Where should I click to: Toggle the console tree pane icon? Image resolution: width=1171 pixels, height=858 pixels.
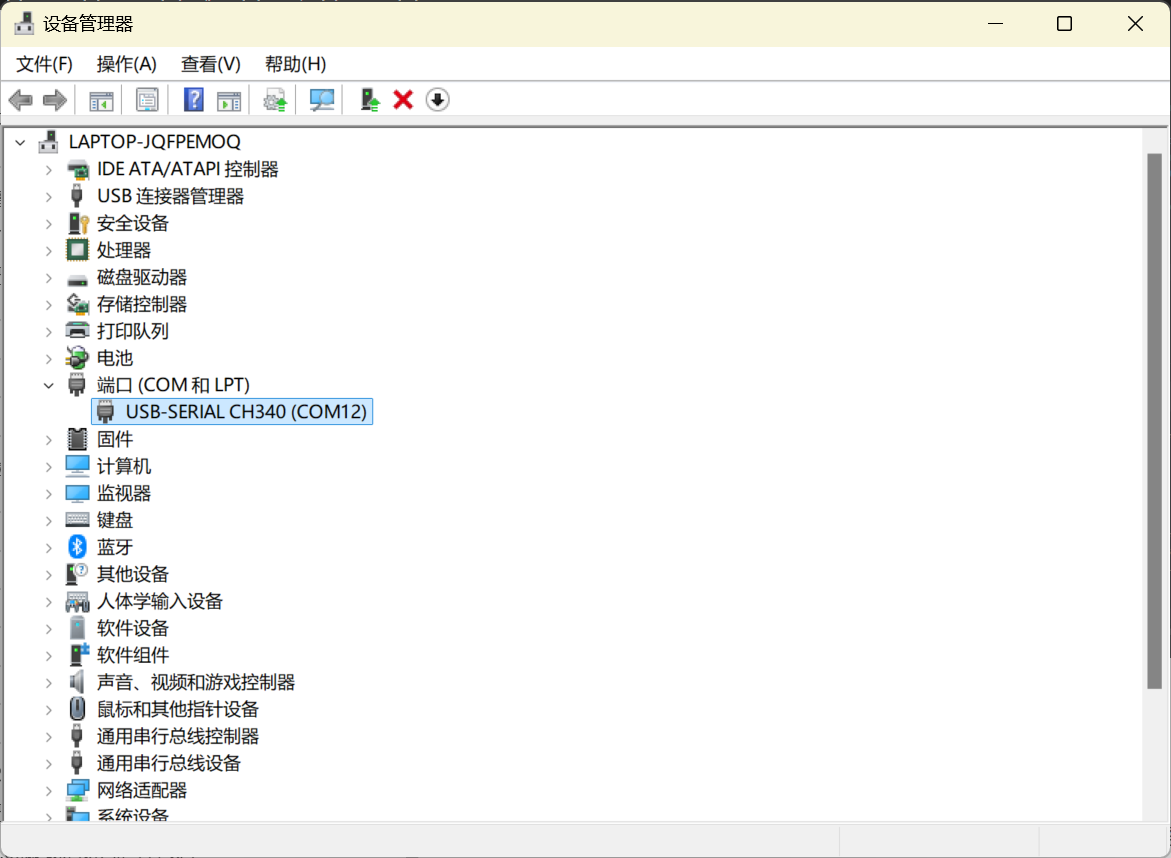pos(101,100)
